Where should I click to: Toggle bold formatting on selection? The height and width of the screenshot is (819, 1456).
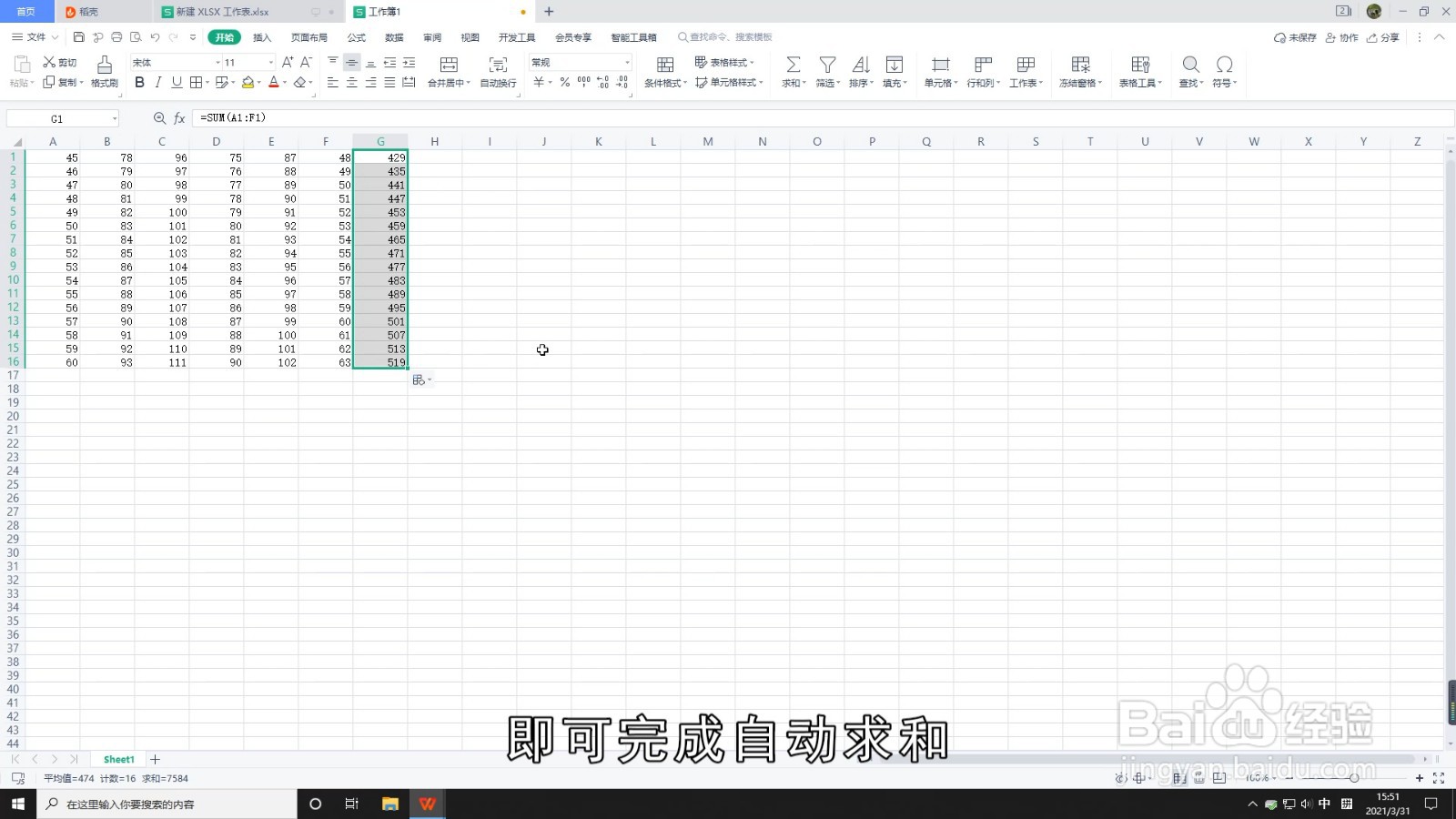139,82
